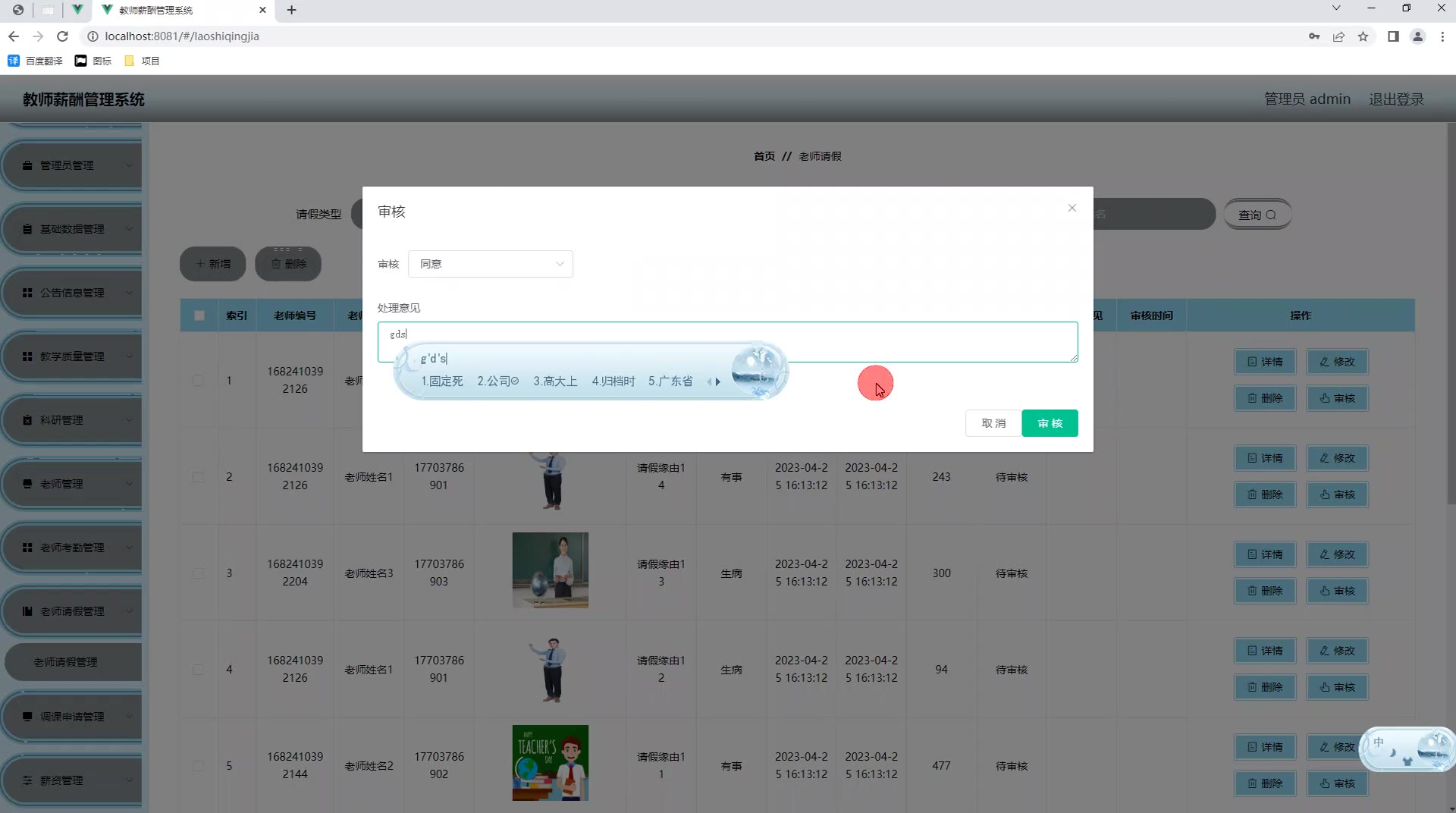Click 审核 for row 2
The width and height of the screenshot is (1456, 813).
(1337, 494)
